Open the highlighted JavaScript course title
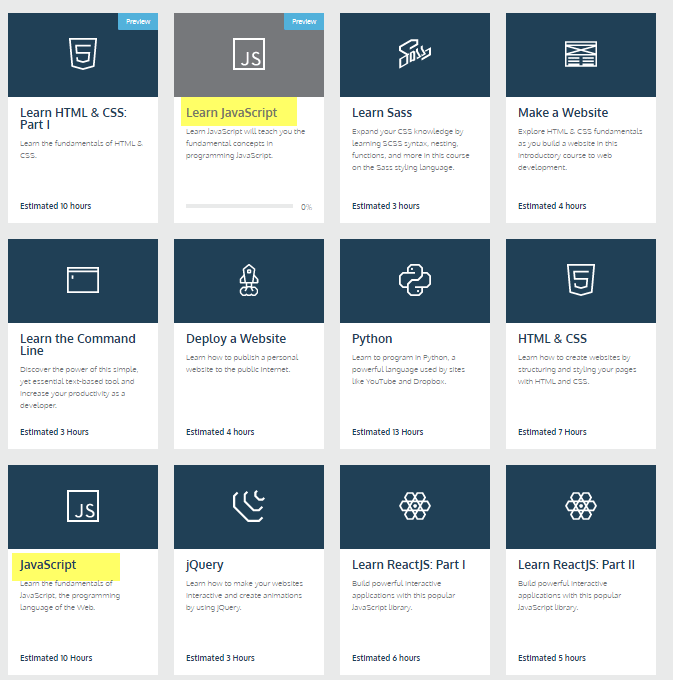The image size is (673, 680). click(48, 565)
